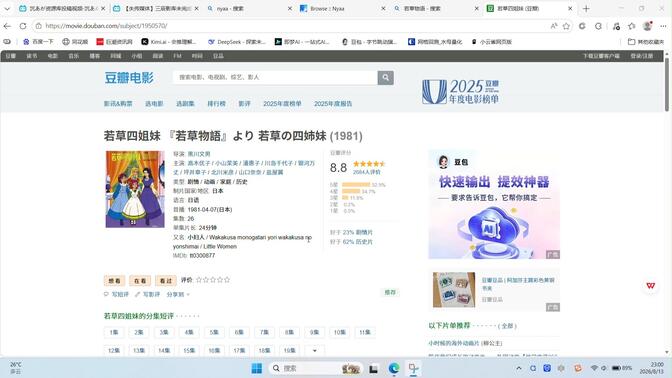This screenshot has width=672, height=378.
Task: Click the pencil 写影评 icon link
Action: 147,294
